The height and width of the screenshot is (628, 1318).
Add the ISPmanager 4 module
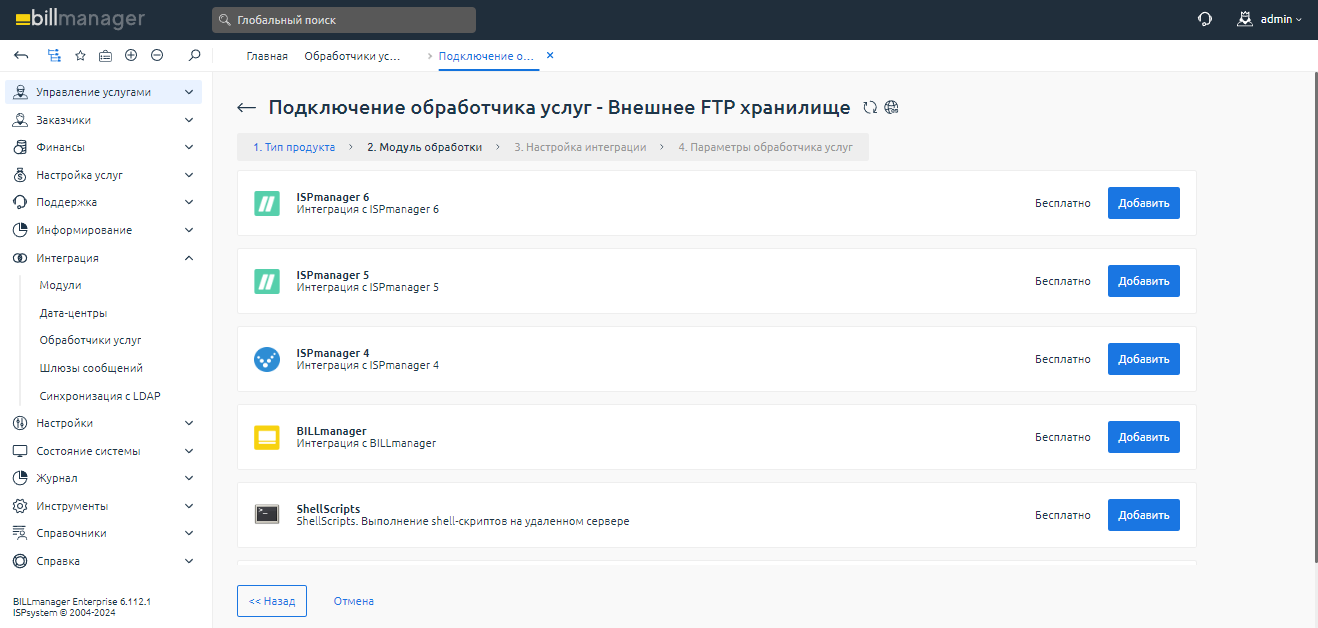(x=1143, y=359)
